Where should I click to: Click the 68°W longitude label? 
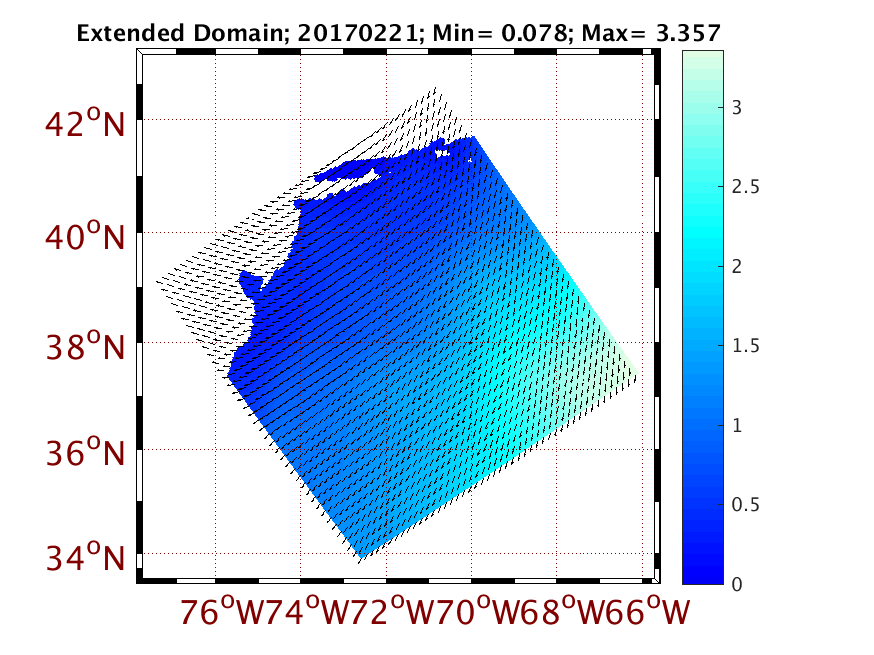[564, 611]
